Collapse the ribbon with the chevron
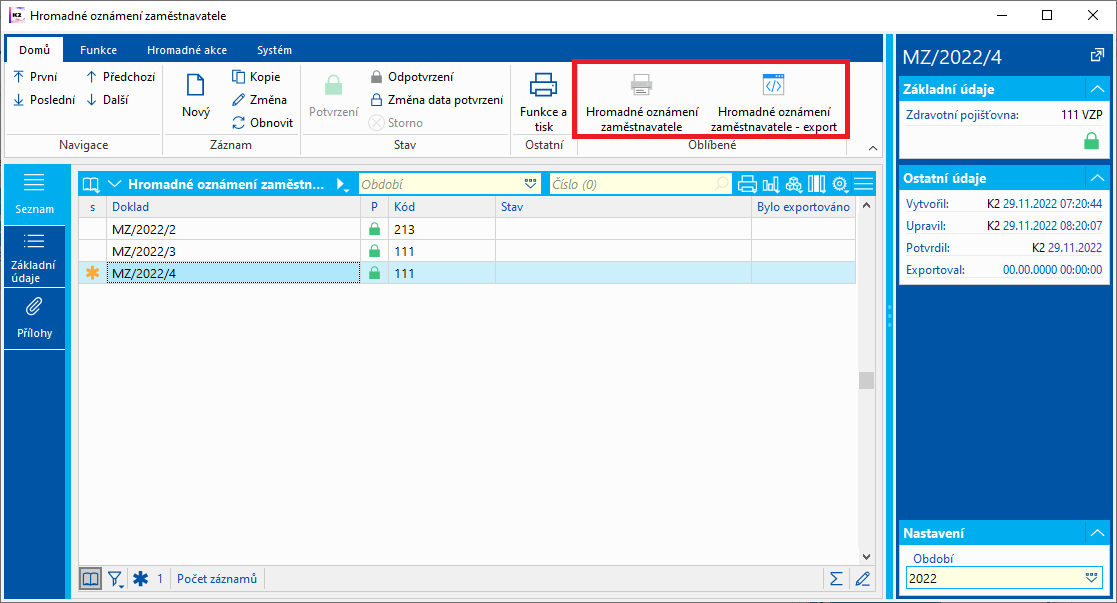The width and height of the screenshot is (1117, 603). [873, 148]
